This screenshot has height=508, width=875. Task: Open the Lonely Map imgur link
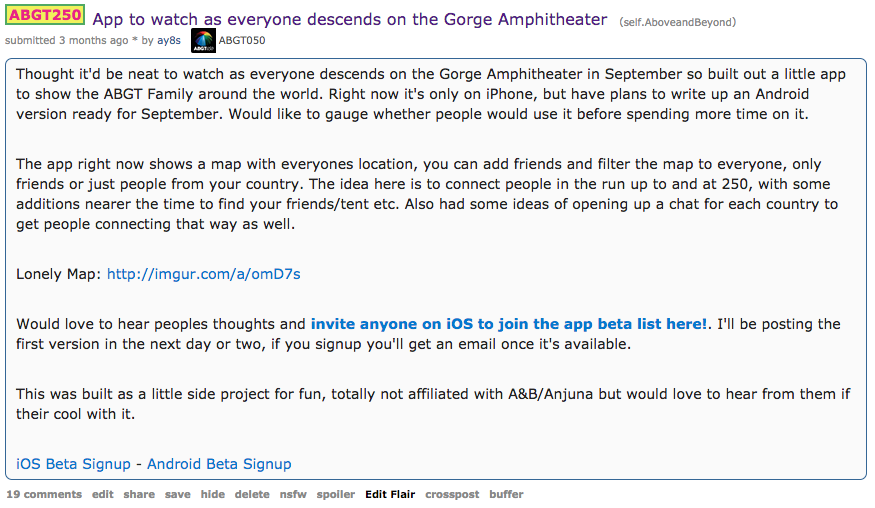coord(204,274)
